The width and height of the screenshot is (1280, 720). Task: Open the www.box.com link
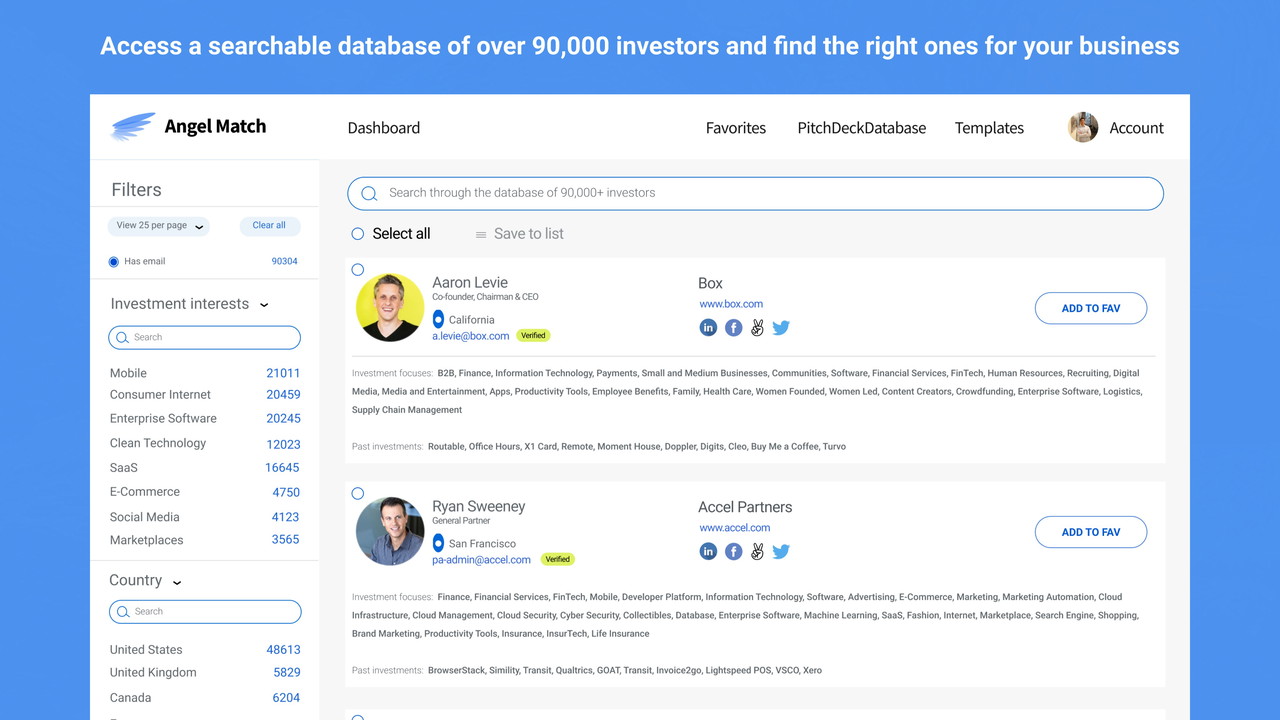731,304
